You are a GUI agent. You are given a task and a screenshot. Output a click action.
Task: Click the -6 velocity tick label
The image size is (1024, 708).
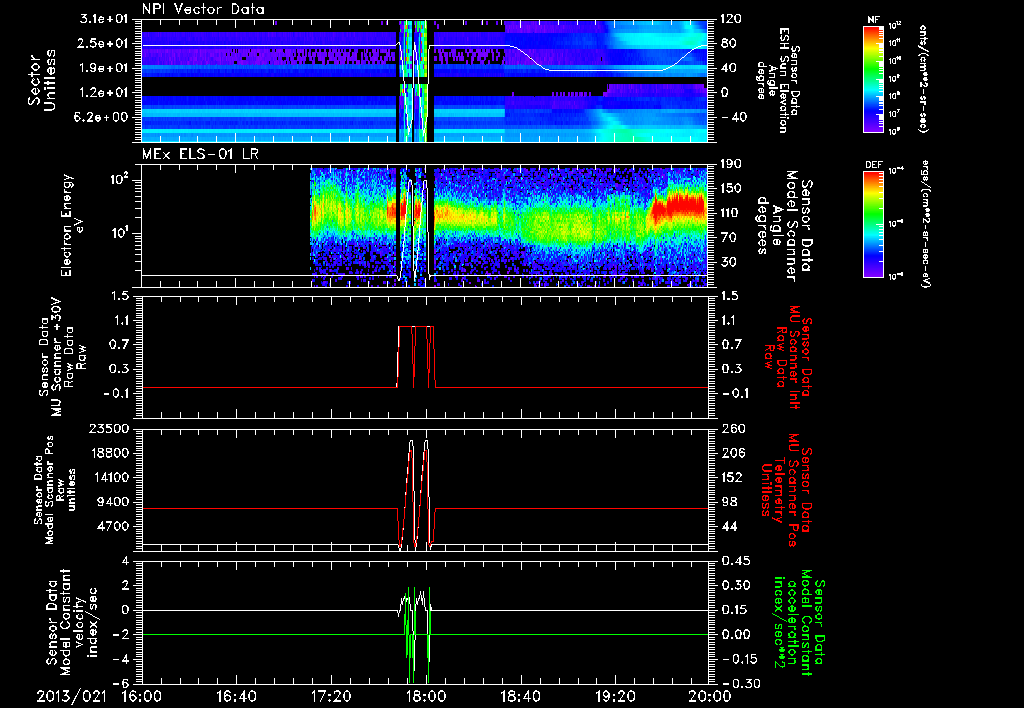click(121, 684)
